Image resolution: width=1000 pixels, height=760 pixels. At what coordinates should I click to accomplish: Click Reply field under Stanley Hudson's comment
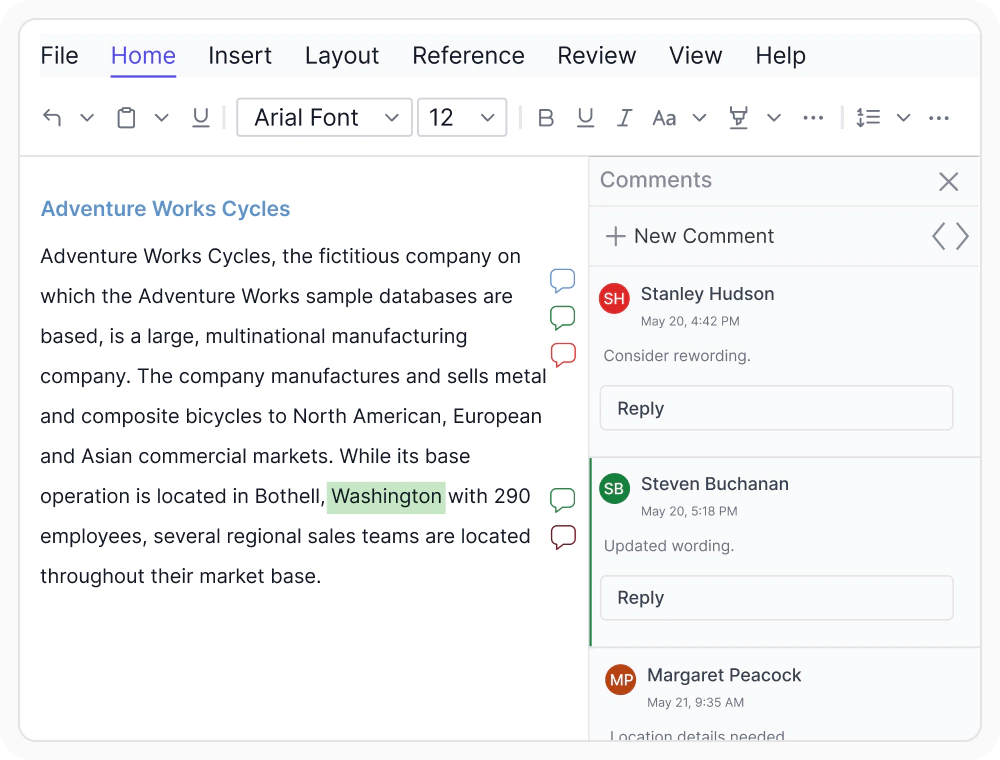[x=776, y=408]
